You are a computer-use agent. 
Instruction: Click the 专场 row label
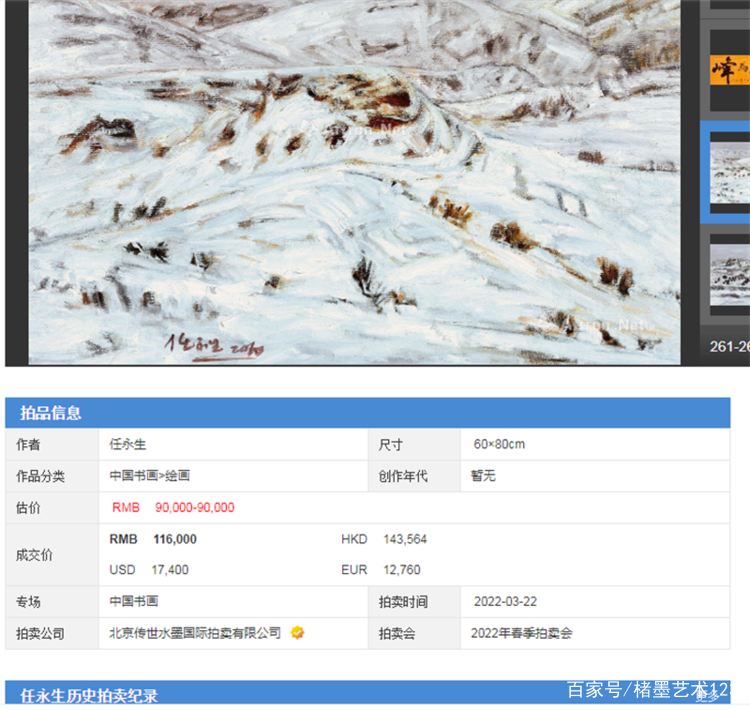click(28, 602)
